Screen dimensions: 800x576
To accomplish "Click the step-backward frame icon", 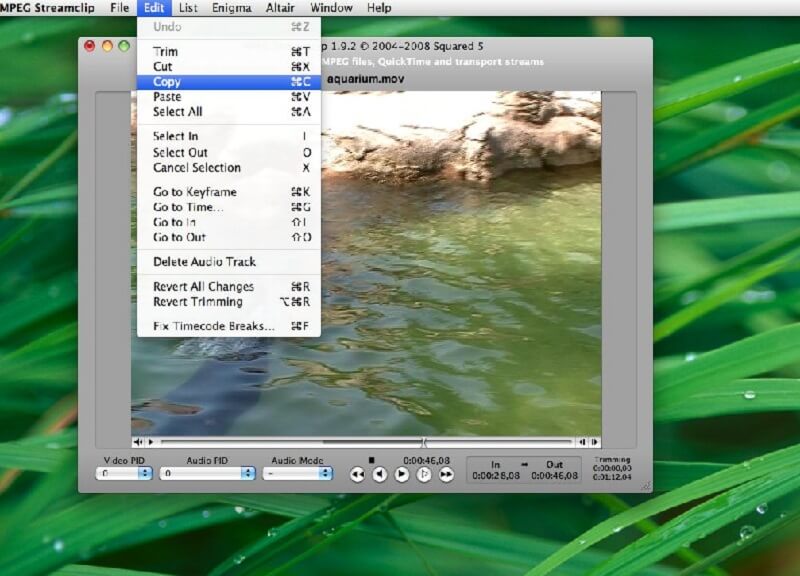I will point(378,473).
